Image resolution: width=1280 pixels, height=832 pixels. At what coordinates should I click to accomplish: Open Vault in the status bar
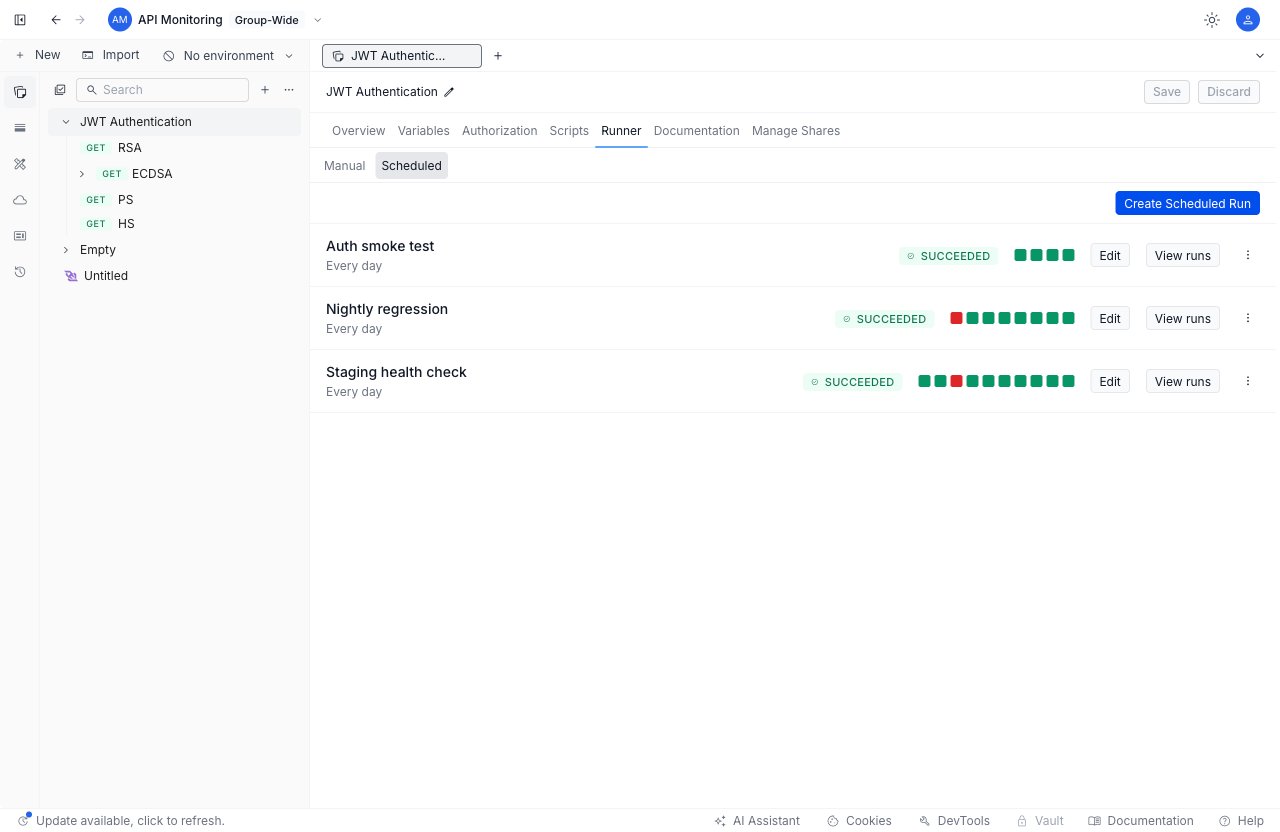pos(1040,821)
